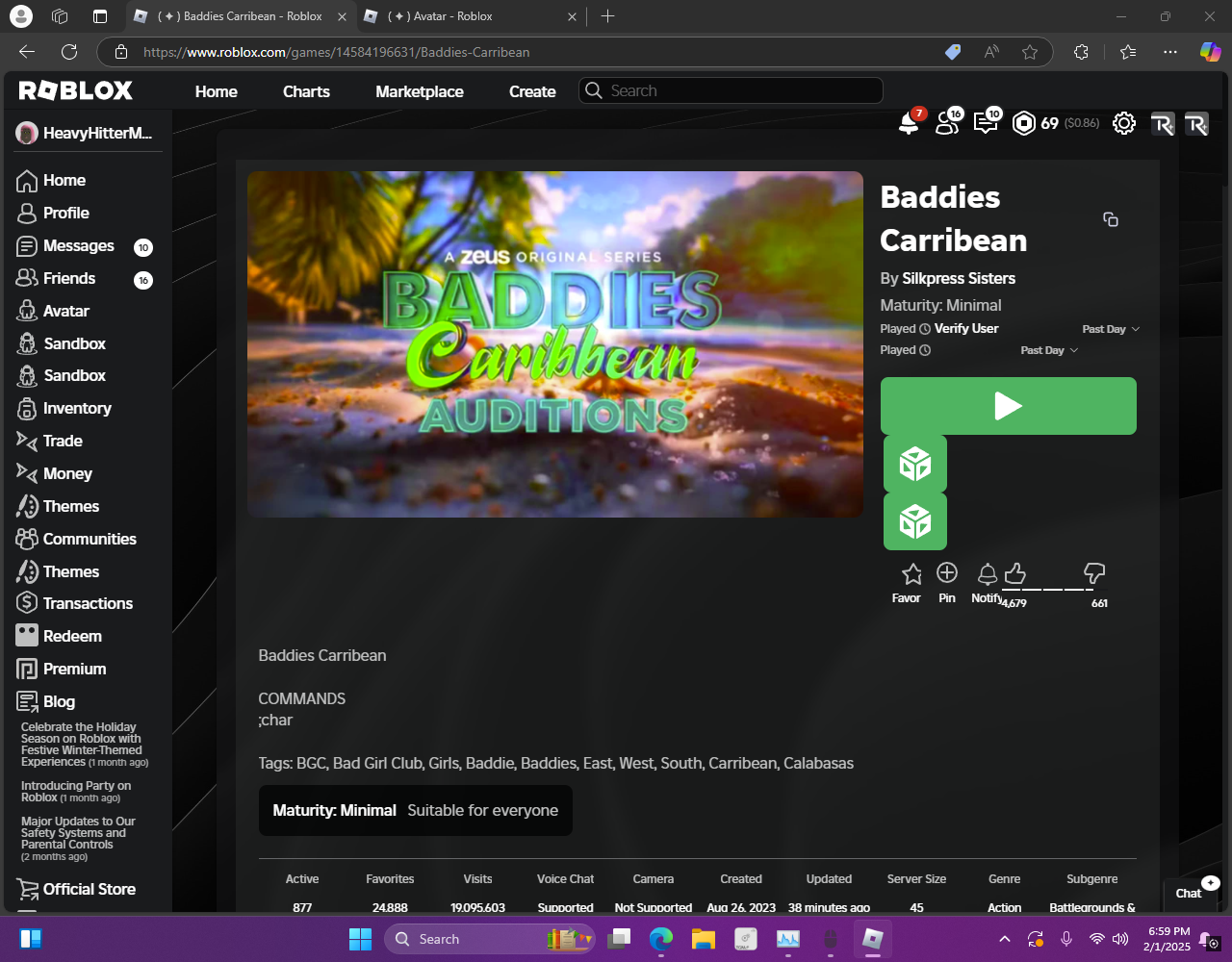Open File Explorer from taskbar
This screenshot has height=962, width=1232.
tap(704, 939)
